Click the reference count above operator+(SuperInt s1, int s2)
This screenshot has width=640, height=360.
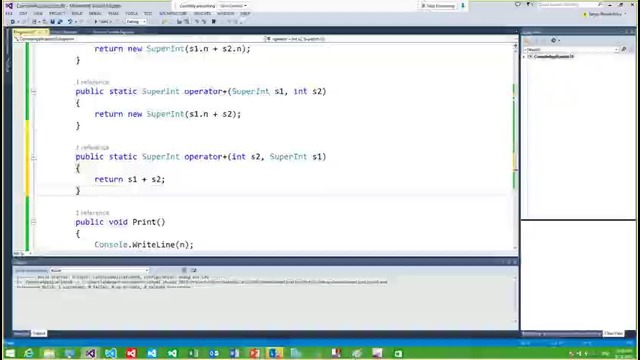(x=92, y=82)
